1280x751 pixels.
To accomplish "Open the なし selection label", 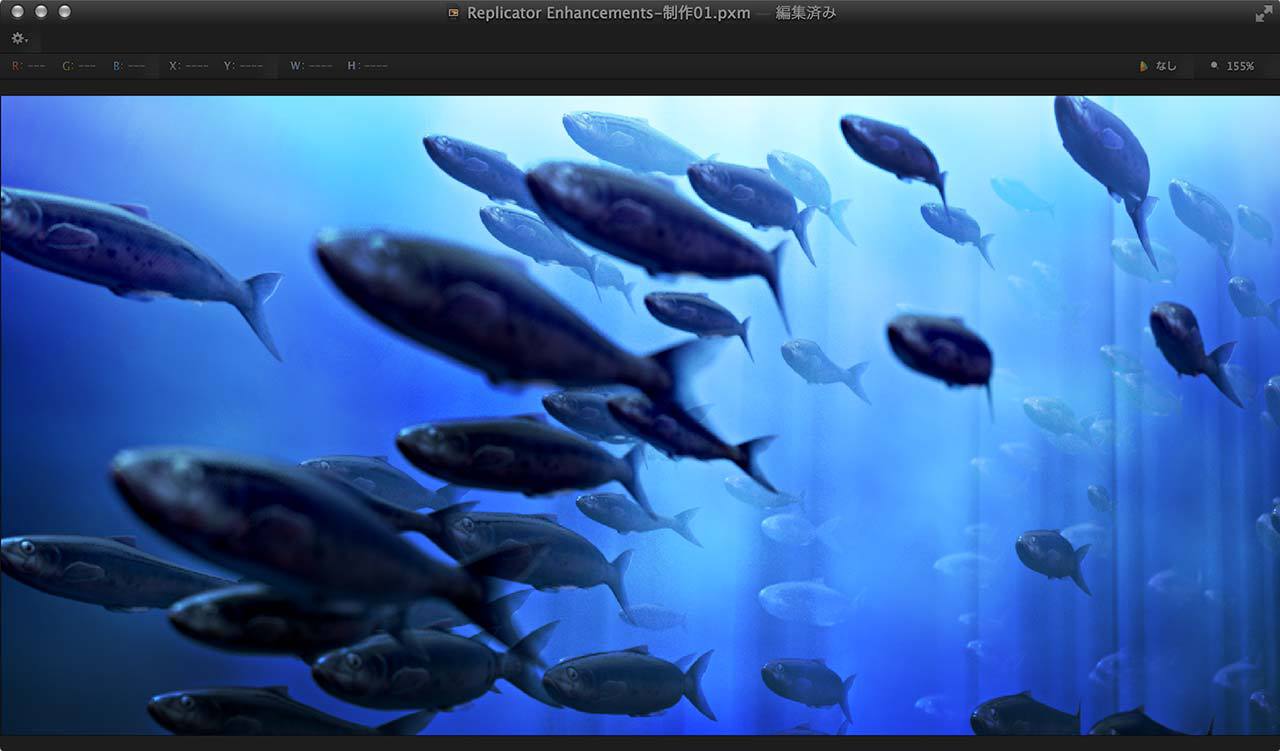I will point(1166,66).
